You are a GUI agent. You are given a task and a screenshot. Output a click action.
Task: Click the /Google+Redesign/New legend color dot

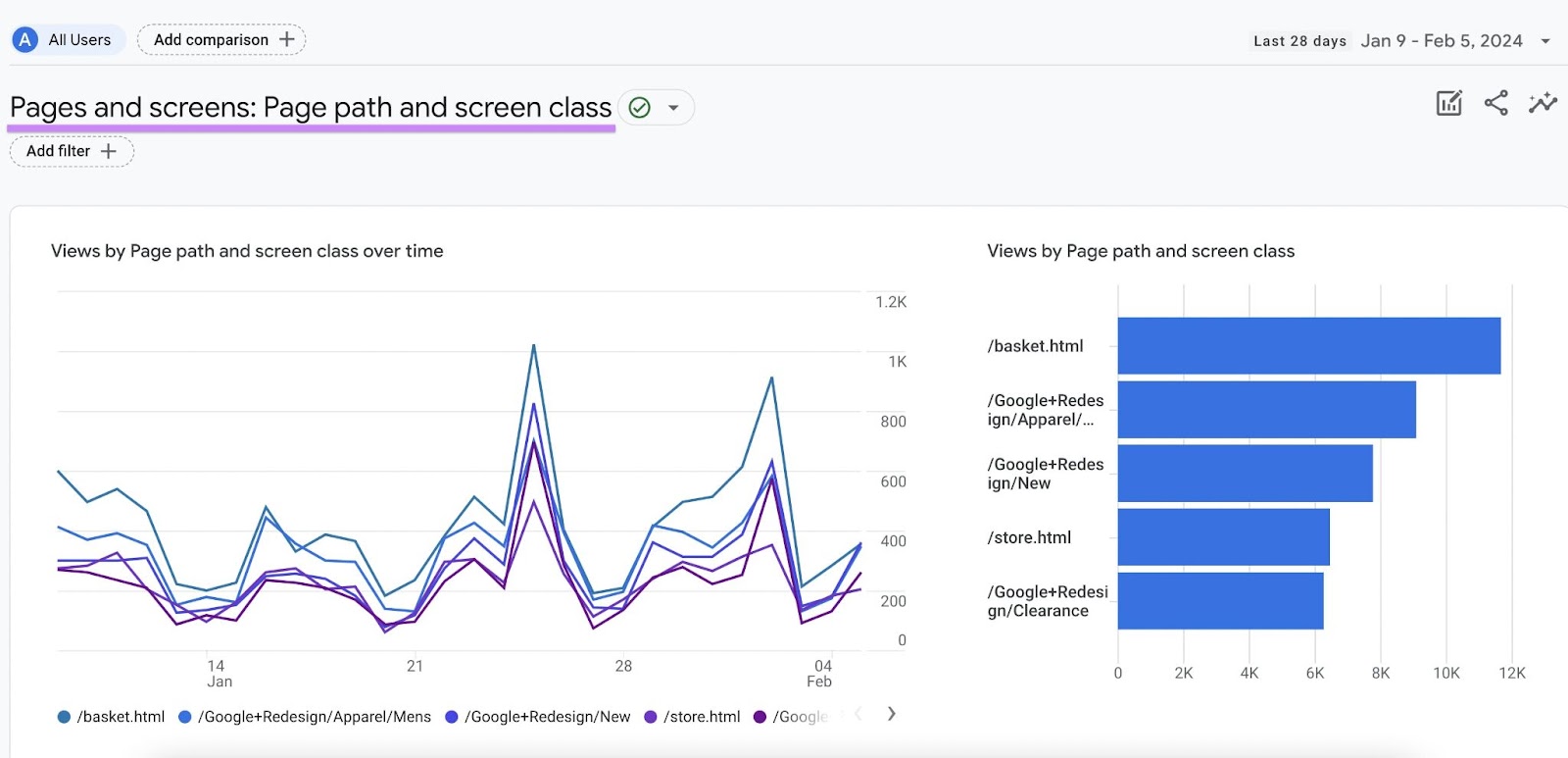(452, 717)
